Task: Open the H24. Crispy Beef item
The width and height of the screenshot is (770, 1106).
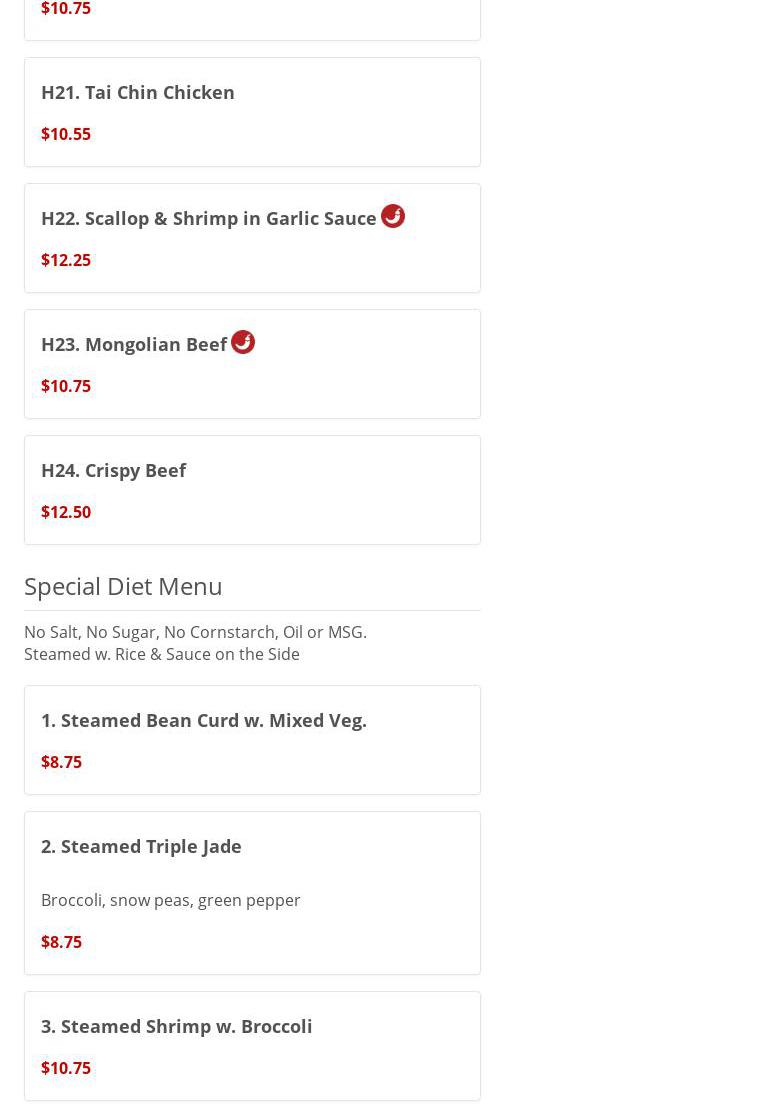Action: (x=114, y=470)
